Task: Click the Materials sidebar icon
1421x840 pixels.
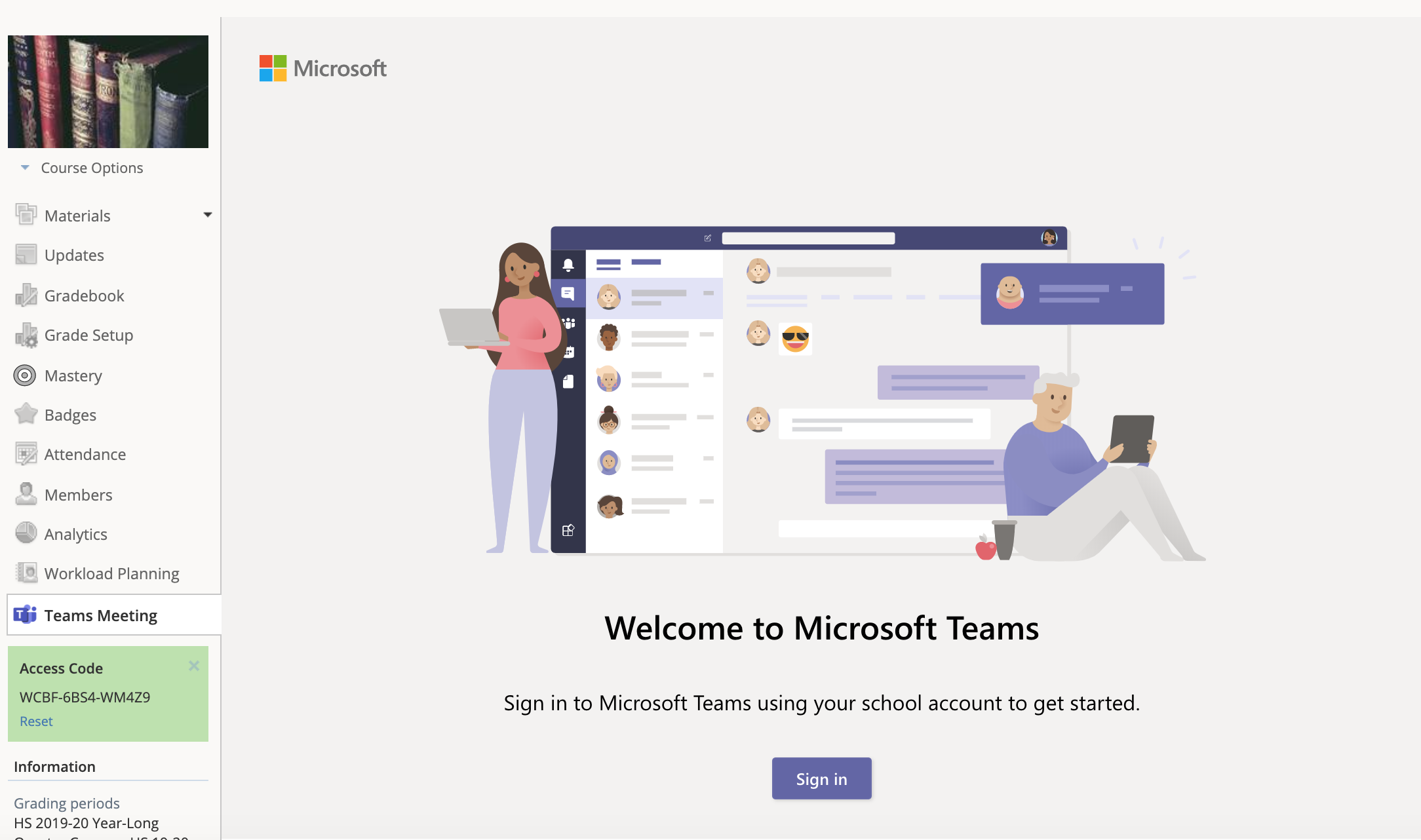Action: tap(26, 215)
